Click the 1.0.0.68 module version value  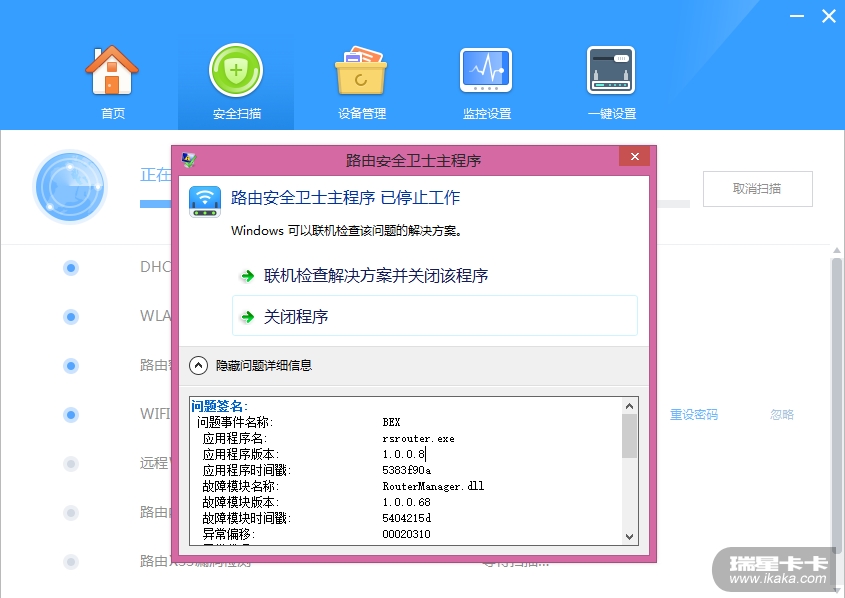(406, 502)
